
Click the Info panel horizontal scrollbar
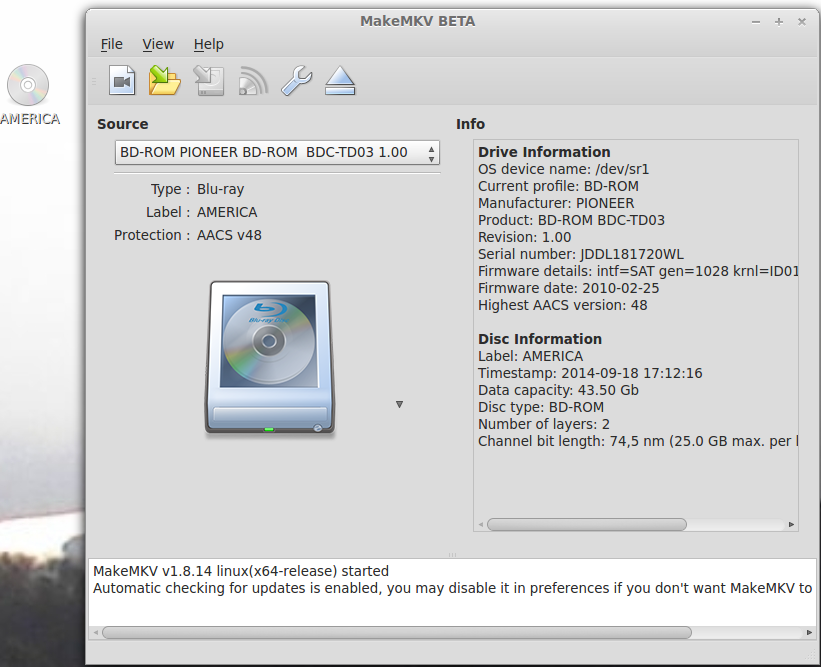pos(586,524)
